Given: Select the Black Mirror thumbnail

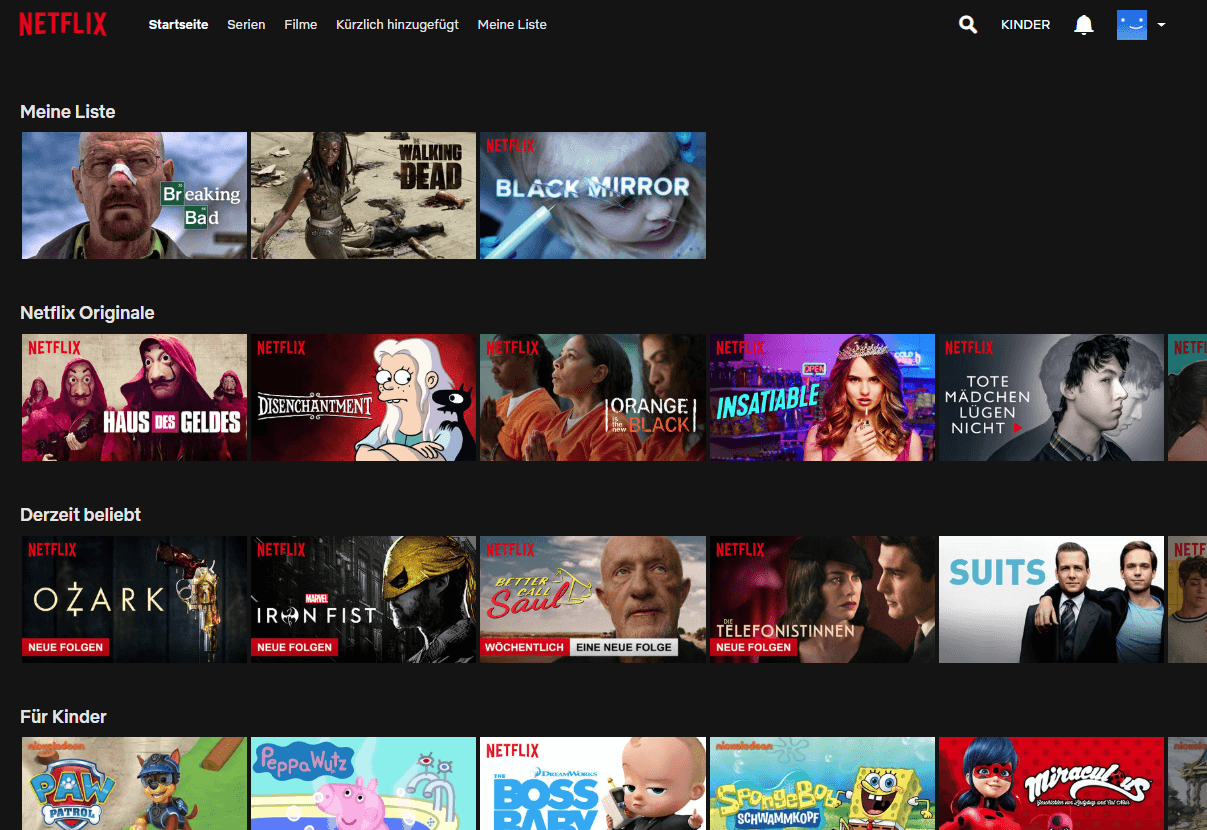Looking at the screenshot, I should click(x=593, y=196).
